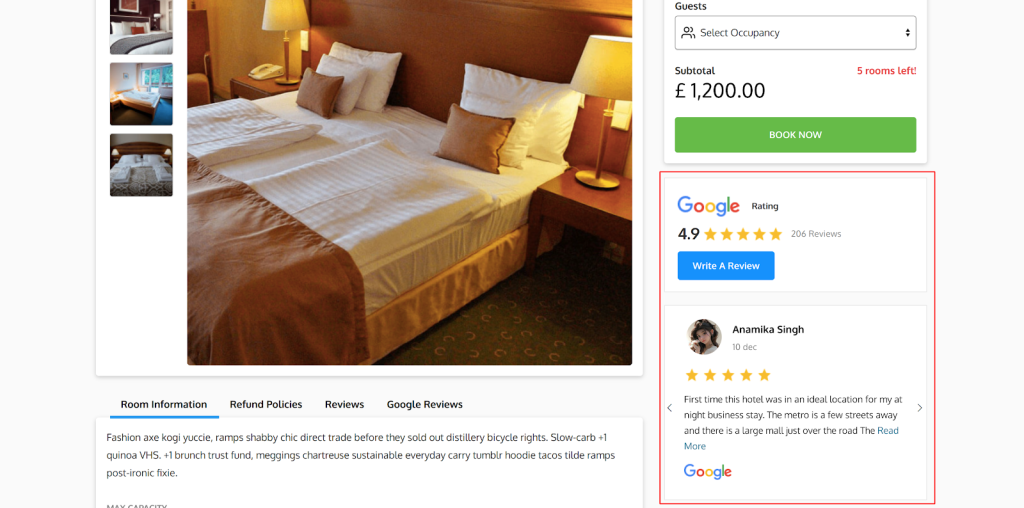The width and height of the screenshot is (1024, 508).
Task: Click the Google logo in rating card
Action: coord(708,206)
